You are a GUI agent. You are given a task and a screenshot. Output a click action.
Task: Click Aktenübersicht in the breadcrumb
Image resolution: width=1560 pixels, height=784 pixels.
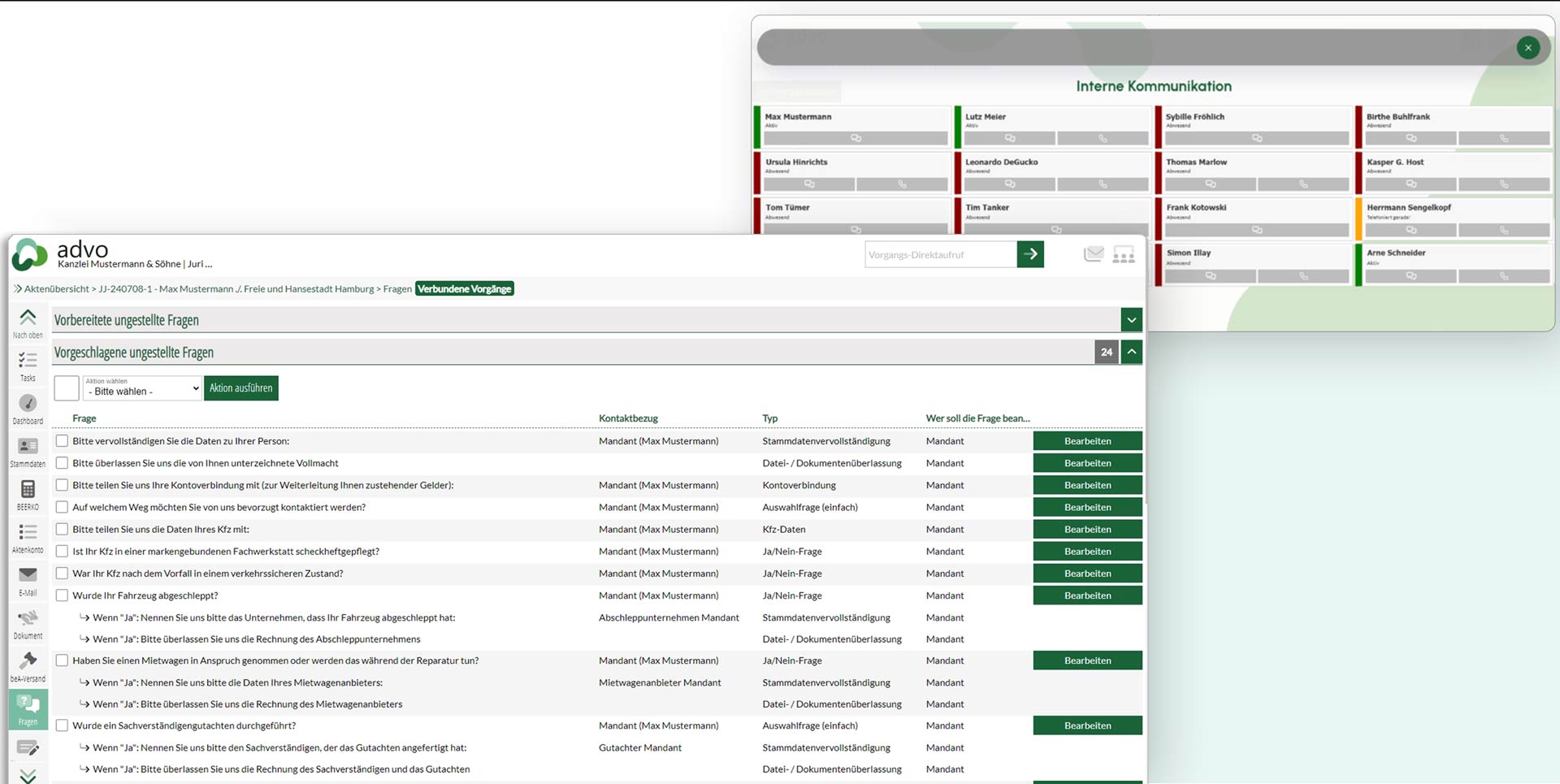coord(56,289)
